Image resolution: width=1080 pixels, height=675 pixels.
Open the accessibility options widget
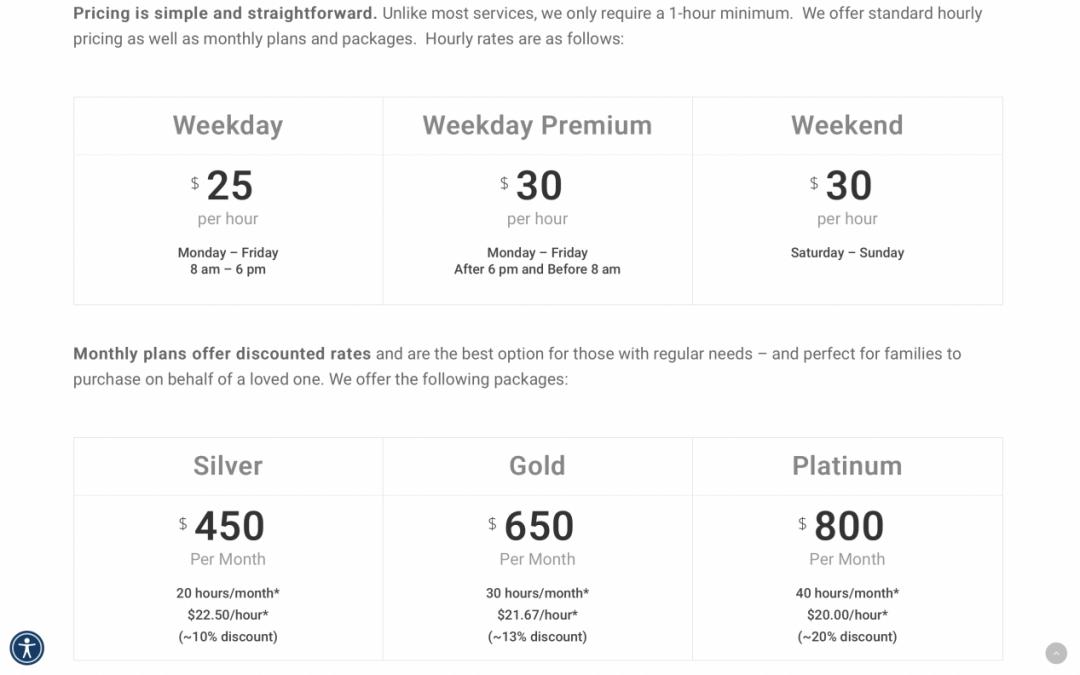27,648
